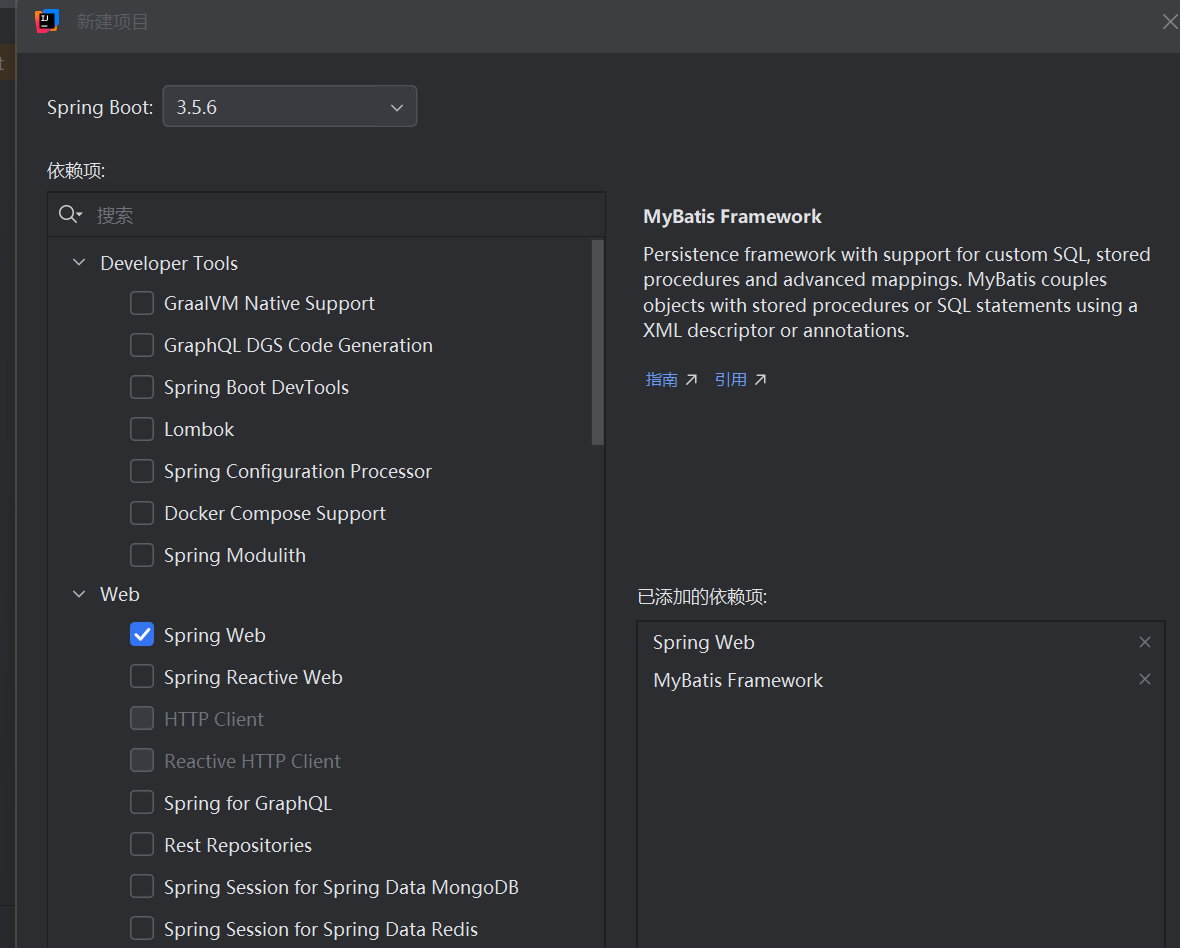Enable GraalVM Native Support checkbox

[x=141, y=303]
